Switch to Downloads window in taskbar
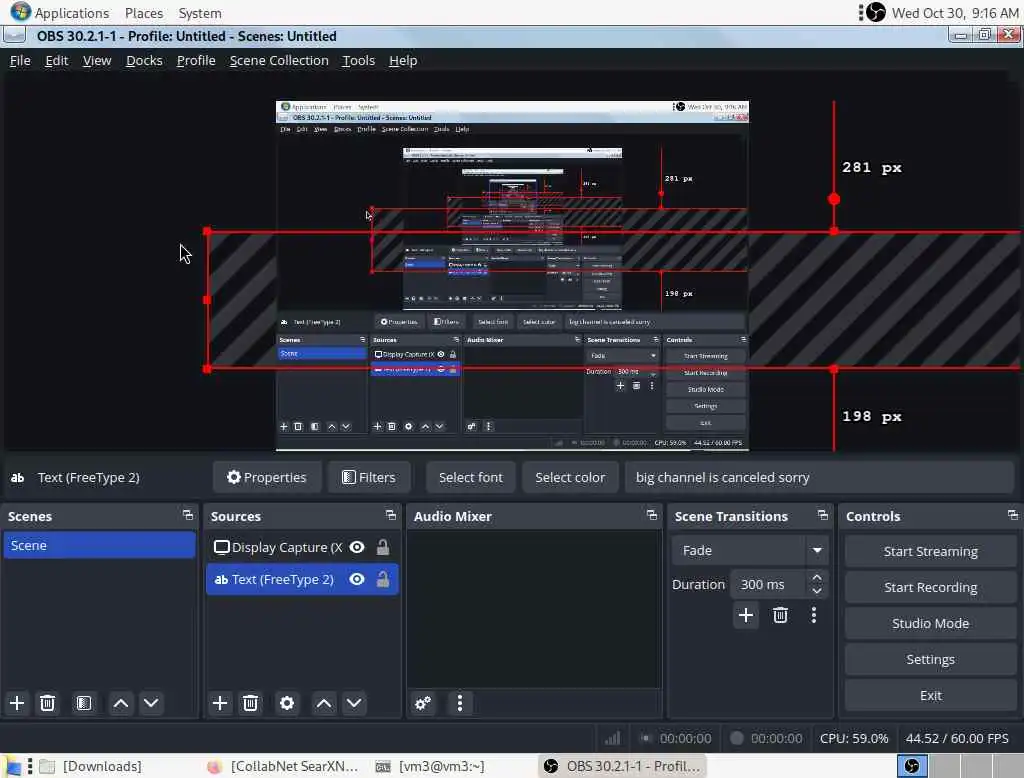The width and height of the screenshot is (1024, 778). tap(91, 766)
